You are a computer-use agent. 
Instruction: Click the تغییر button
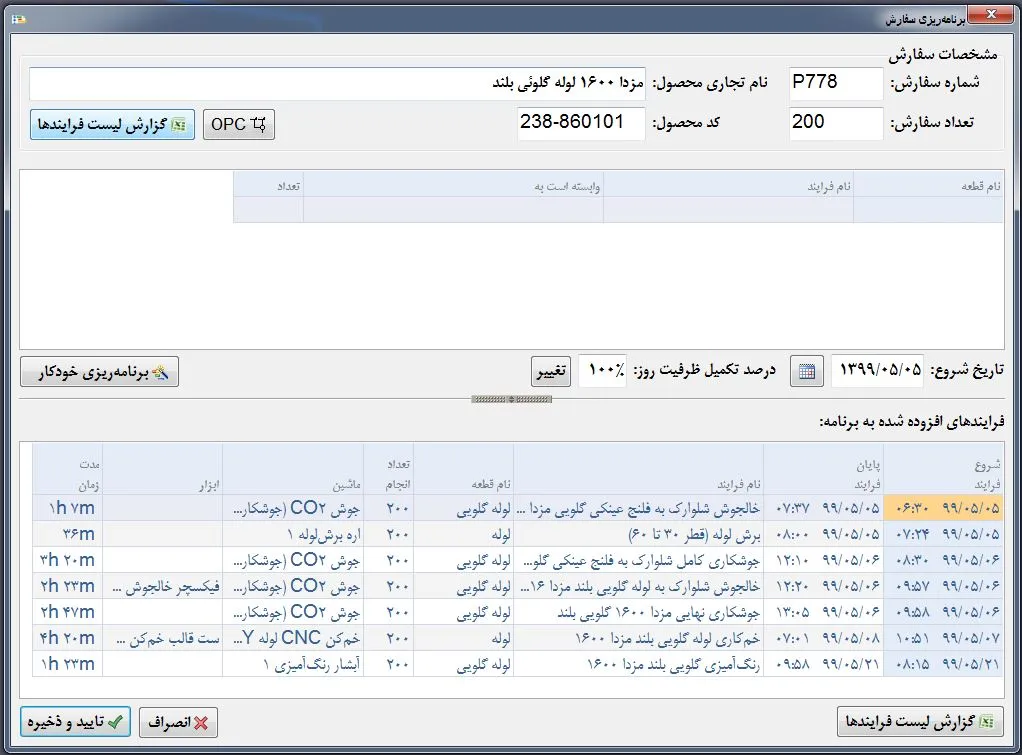[x=550, y=372]
